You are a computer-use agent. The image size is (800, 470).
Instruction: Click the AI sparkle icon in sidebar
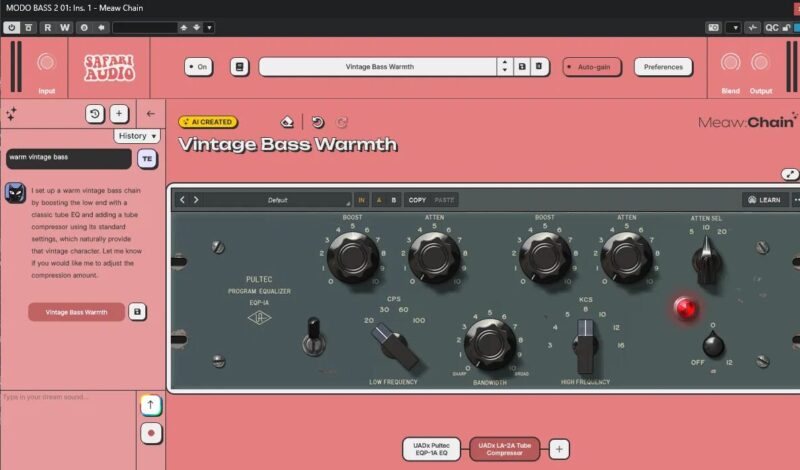pos(11,113)
